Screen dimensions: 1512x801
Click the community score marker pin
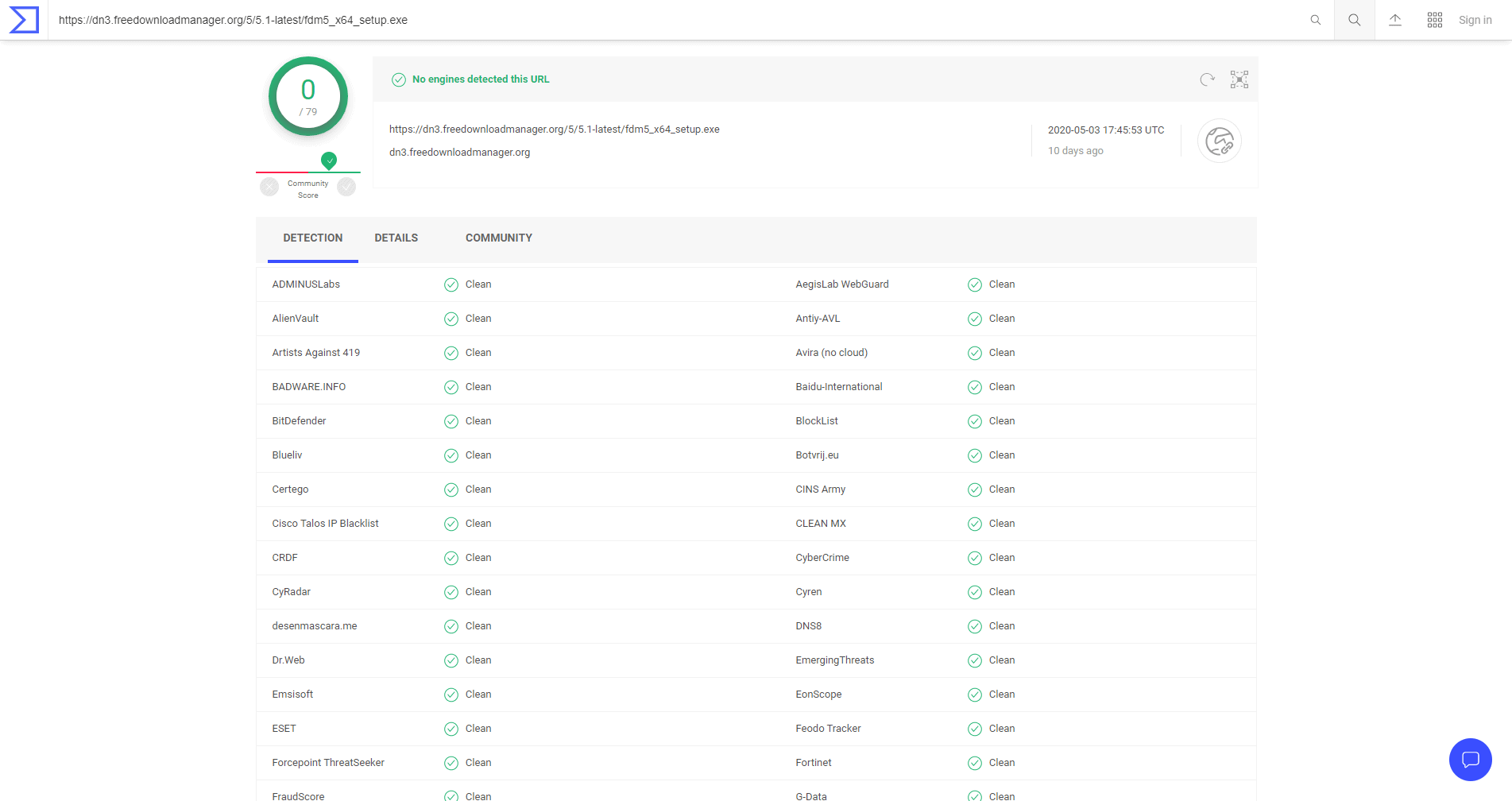tap(329, 161)
